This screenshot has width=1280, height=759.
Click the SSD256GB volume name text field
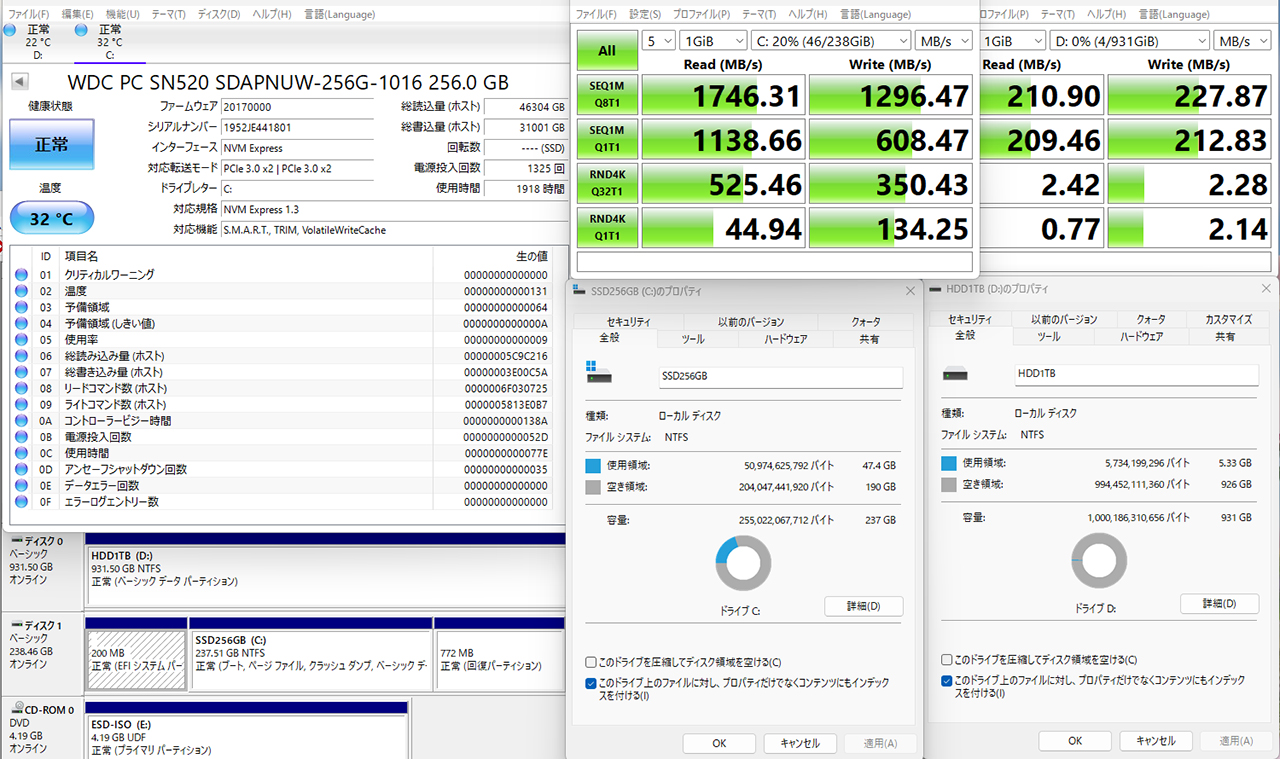[780, 377]
